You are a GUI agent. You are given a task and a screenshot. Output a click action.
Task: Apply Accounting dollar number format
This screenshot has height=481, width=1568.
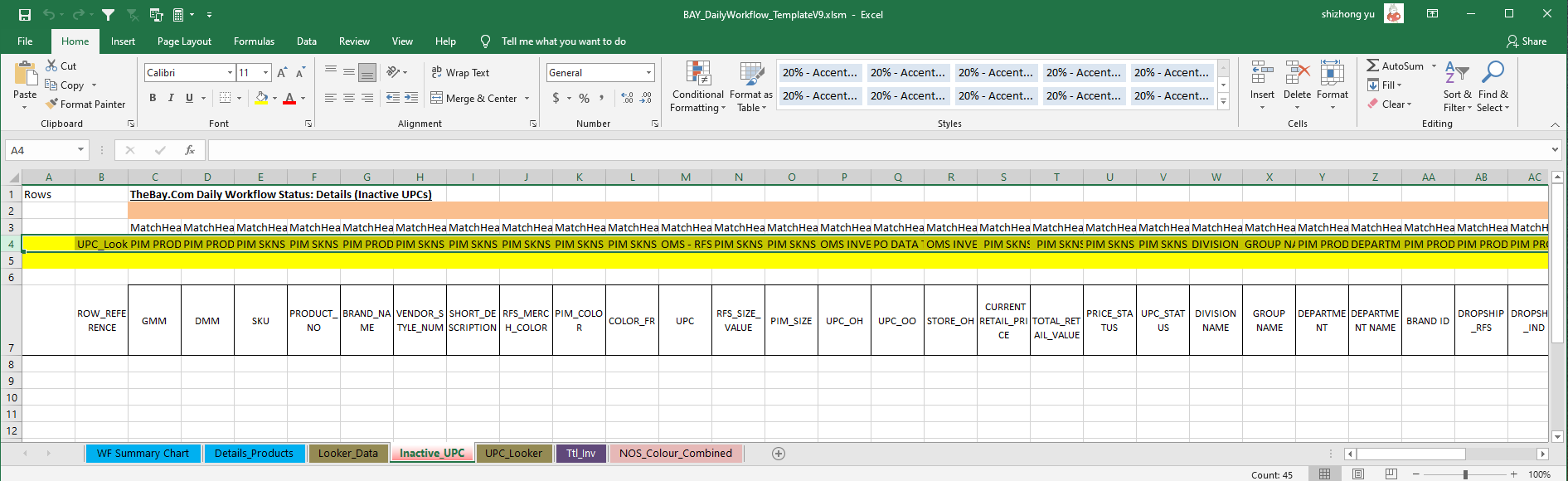click(x=556, y=98)
